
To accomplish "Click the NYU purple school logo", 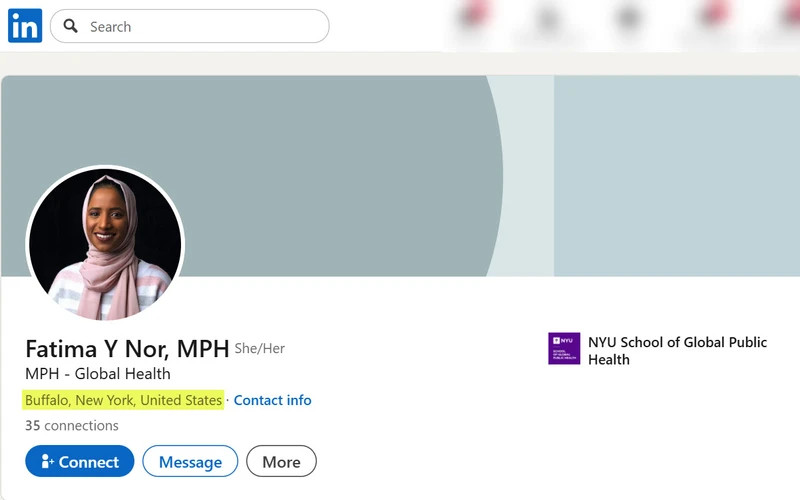I will click(564, 348).
